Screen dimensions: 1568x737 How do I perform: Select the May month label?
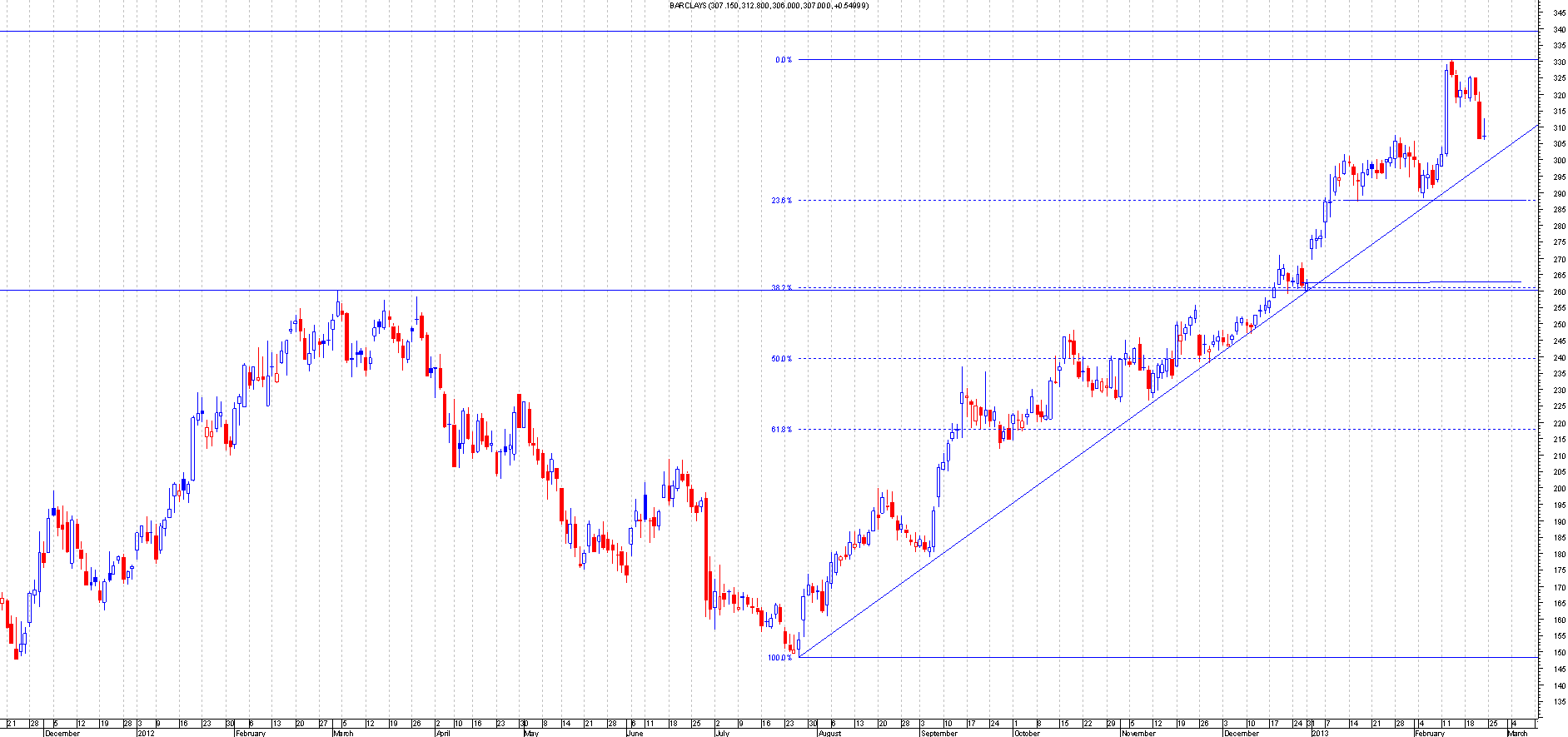(x=531, y=734)
